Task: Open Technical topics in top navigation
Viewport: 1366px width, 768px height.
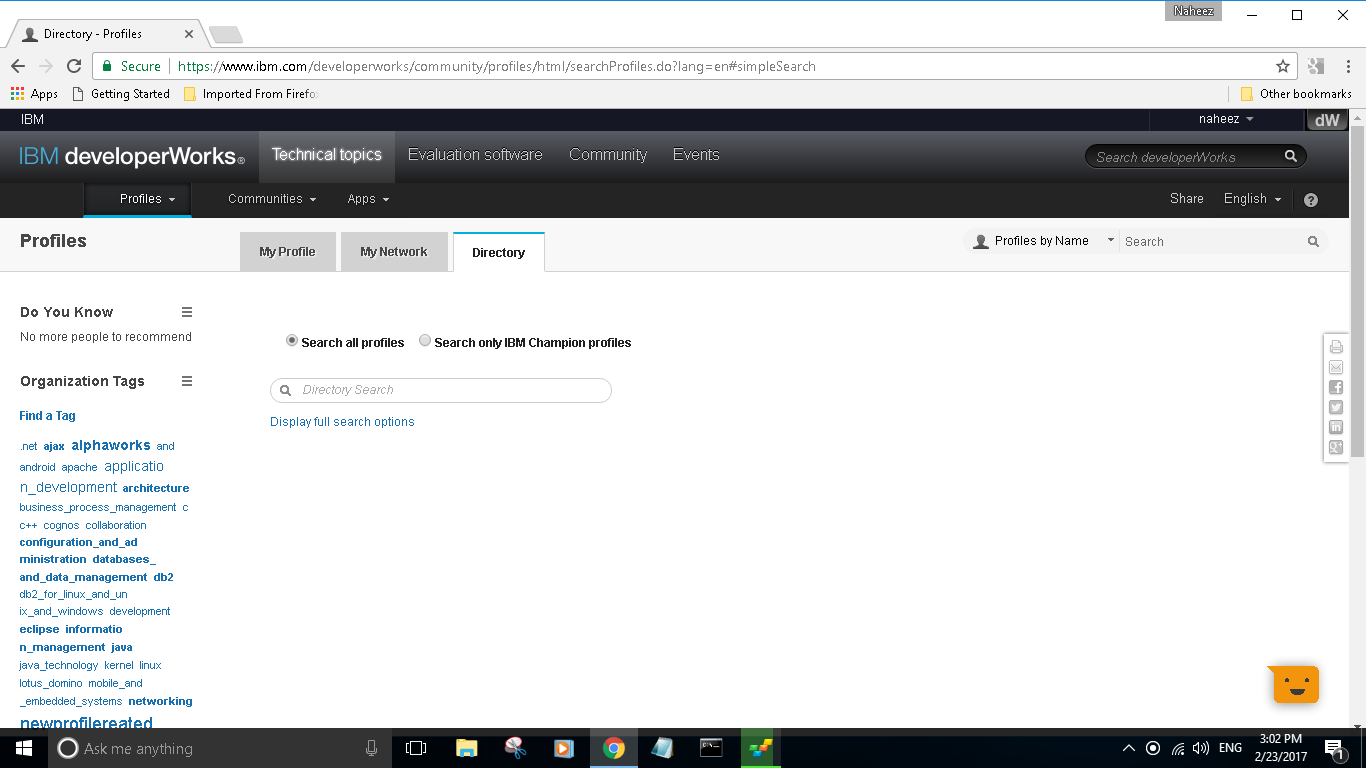Action: pos(327,155)
